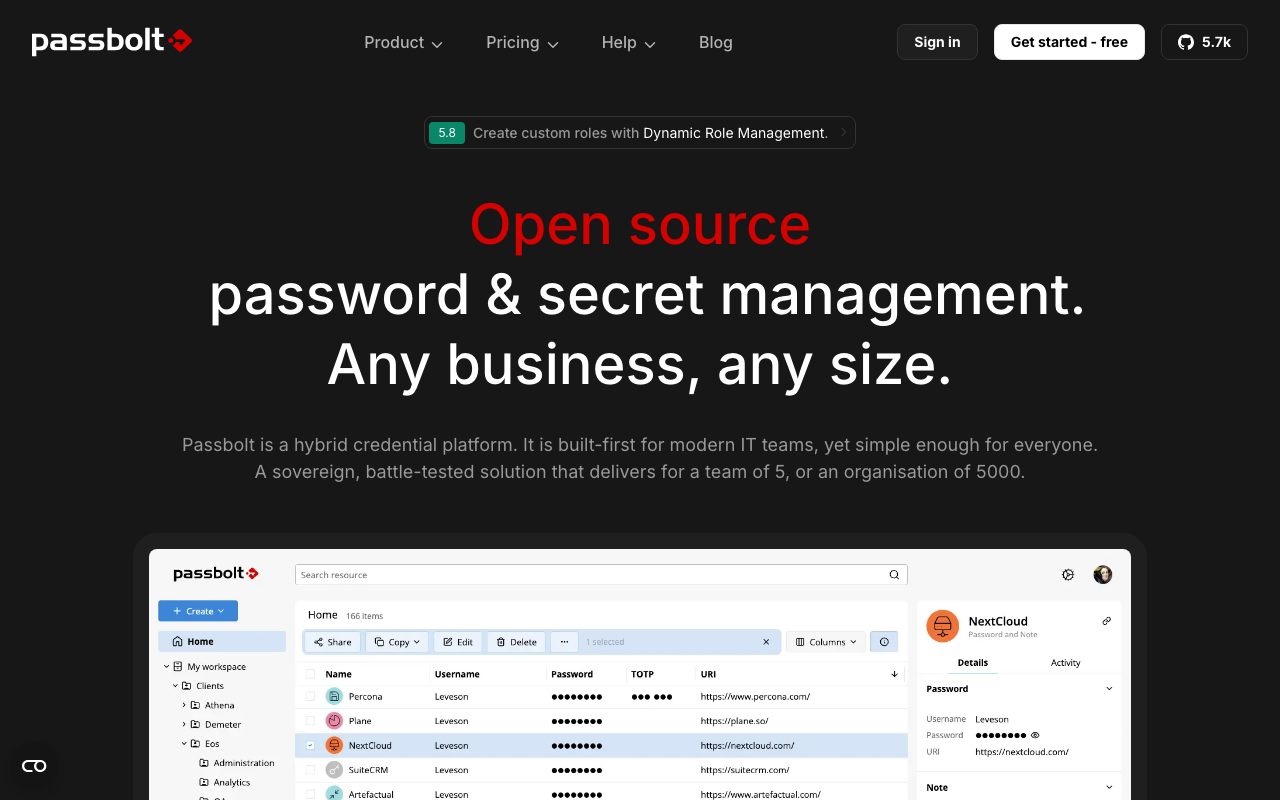This screenshot has width=1280, height=800.
Task: Uncheck the NextCloud row checkbox
Action: pos(310,745)
